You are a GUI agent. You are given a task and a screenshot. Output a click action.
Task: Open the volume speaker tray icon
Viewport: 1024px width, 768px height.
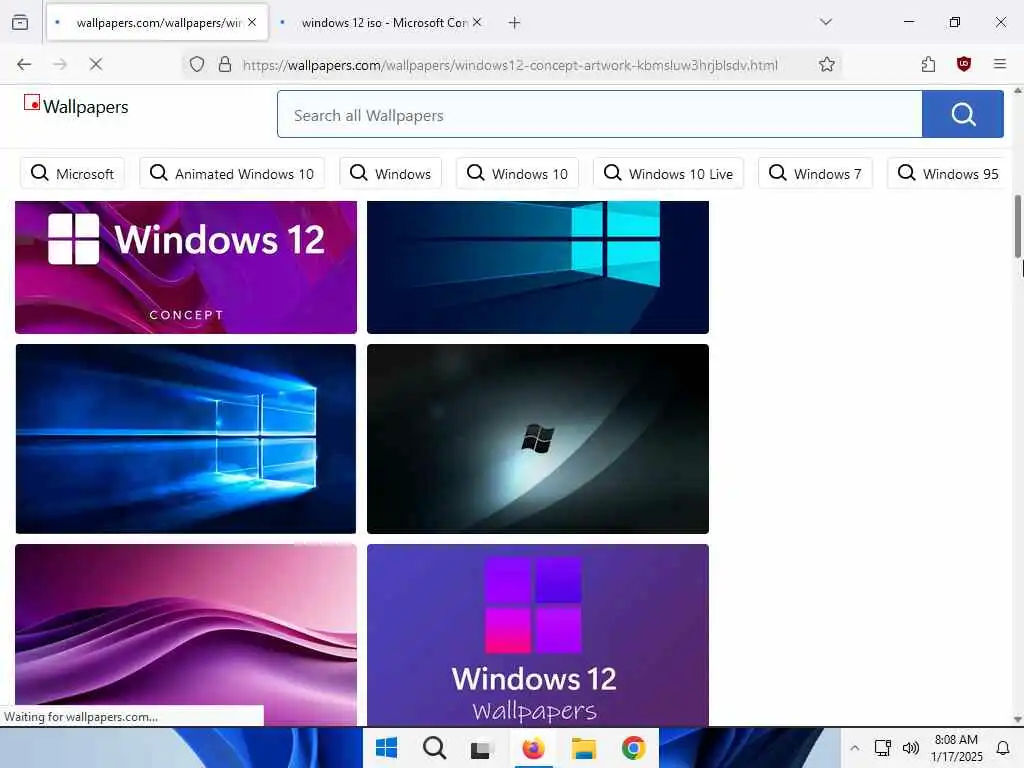point(910,748)
